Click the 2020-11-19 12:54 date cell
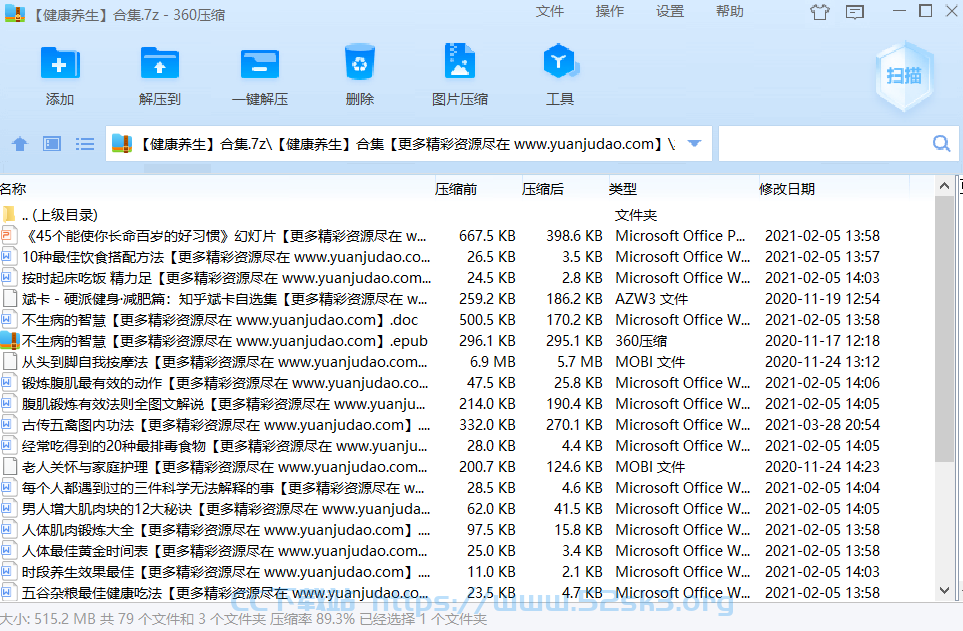The width and height of the screenshot is (963, 631). click(x=822, y=299)
